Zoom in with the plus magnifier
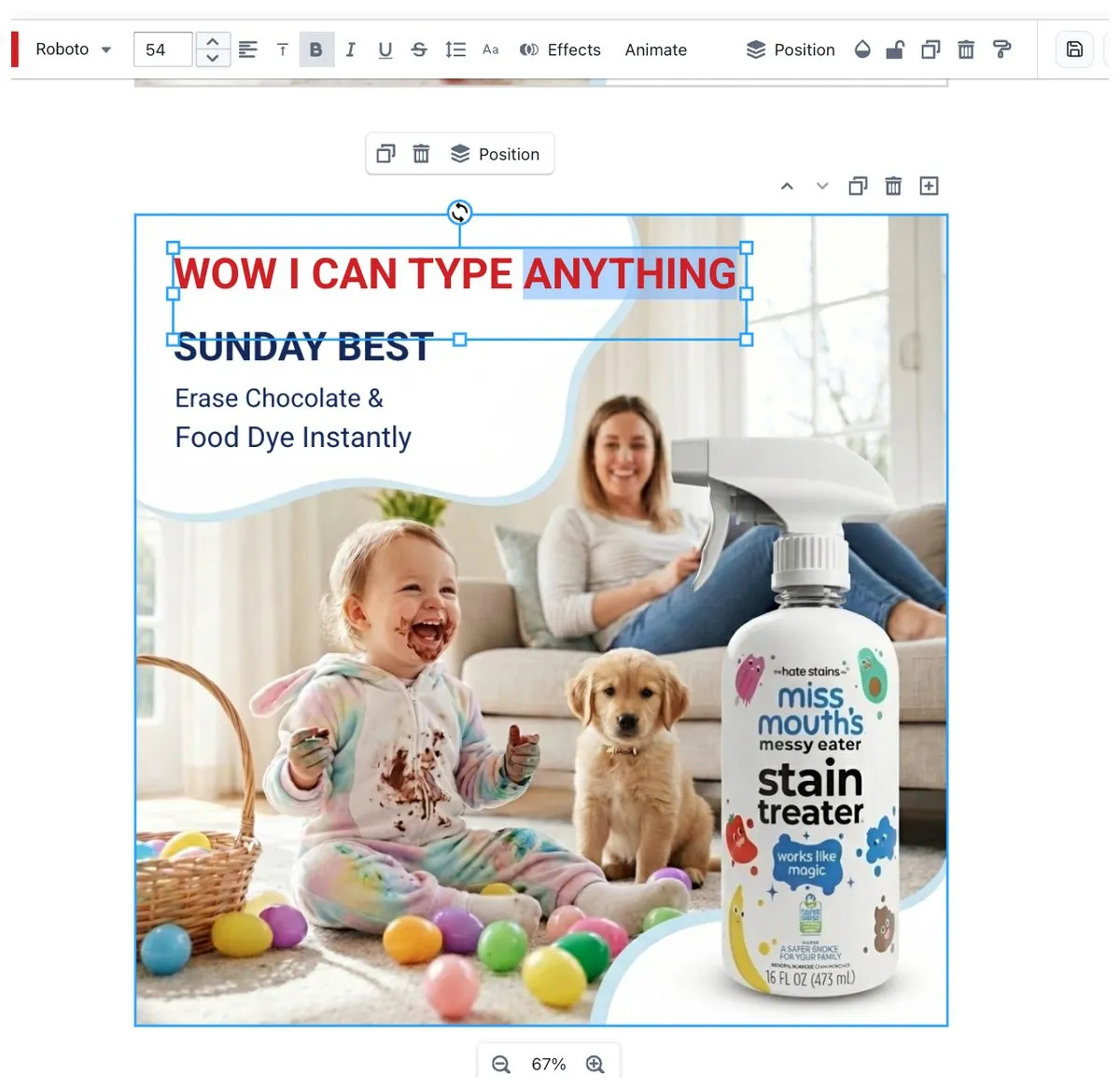Image resolution: width=1120 pixels, height=1089 pixels. click(595, 1065)
